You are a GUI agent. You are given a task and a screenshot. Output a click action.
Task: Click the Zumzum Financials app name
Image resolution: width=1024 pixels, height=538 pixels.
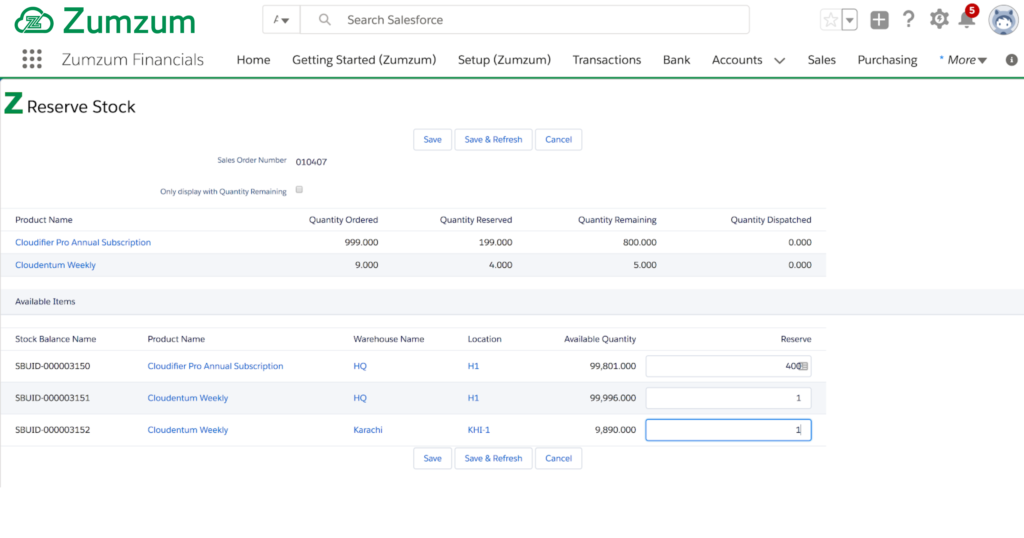(133, 59)
